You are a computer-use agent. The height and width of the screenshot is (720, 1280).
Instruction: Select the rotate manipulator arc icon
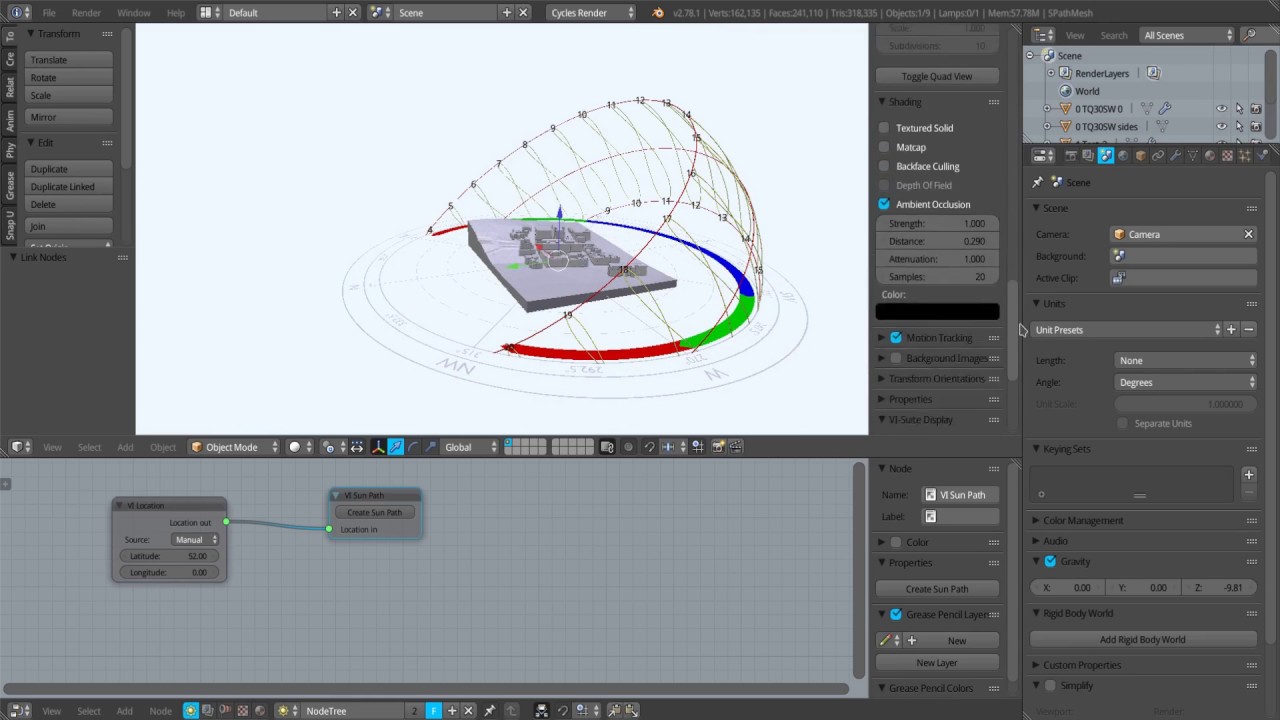(x=413, y=447)
